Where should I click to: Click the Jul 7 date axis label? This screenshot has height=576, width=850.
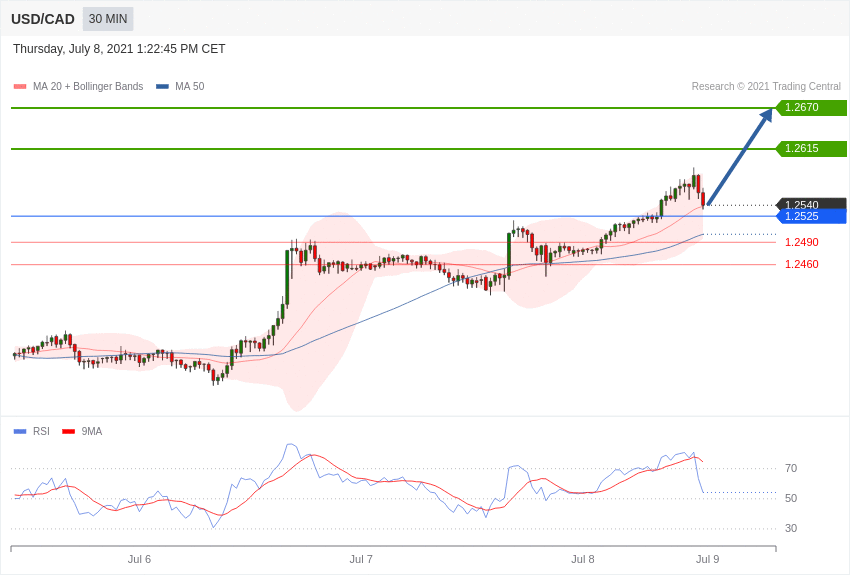coord(361,559)
